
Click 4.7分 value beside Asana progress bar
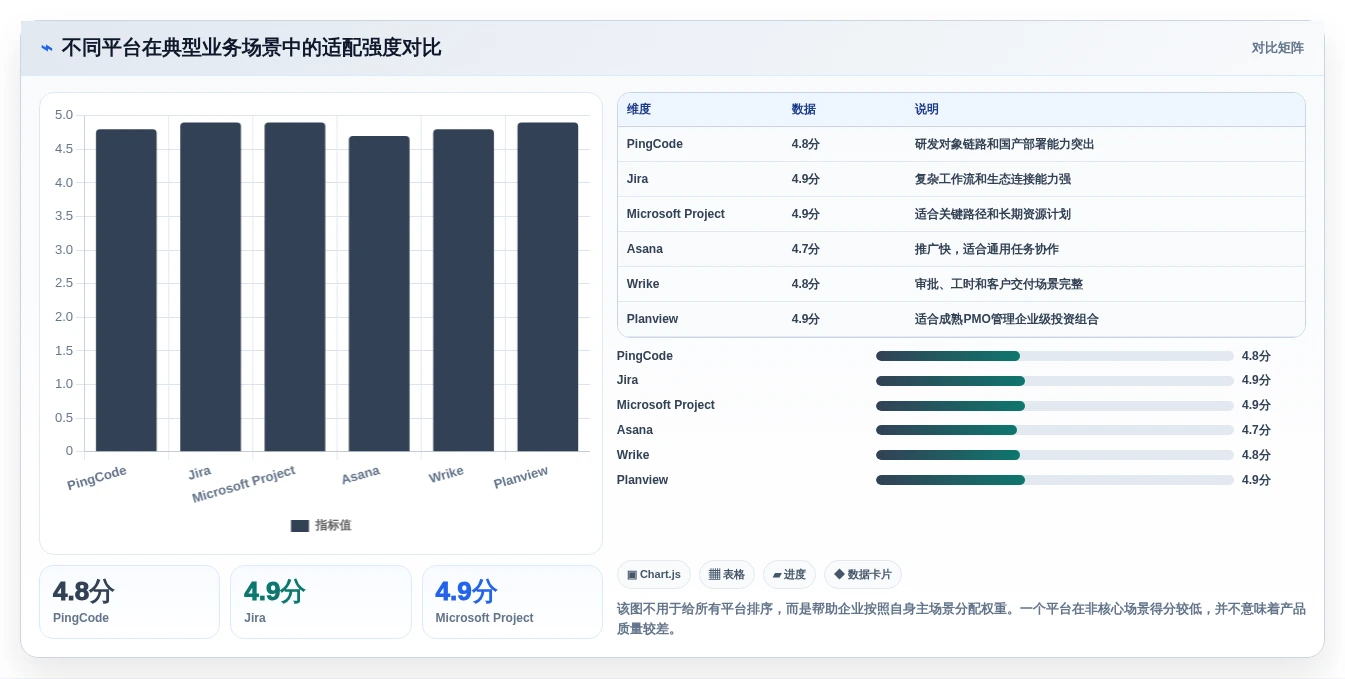[1256, 430]
